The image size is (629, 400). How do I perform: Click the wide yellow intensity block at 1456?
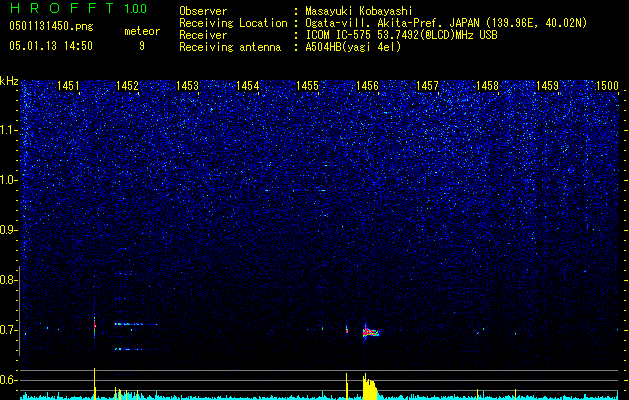[370, 387]
